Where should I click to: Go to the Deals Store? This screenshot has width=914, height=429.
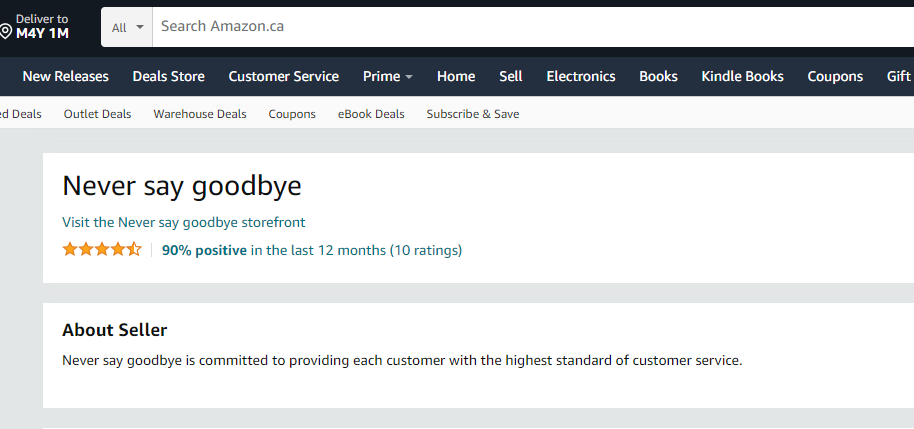[x=168, y=76]
